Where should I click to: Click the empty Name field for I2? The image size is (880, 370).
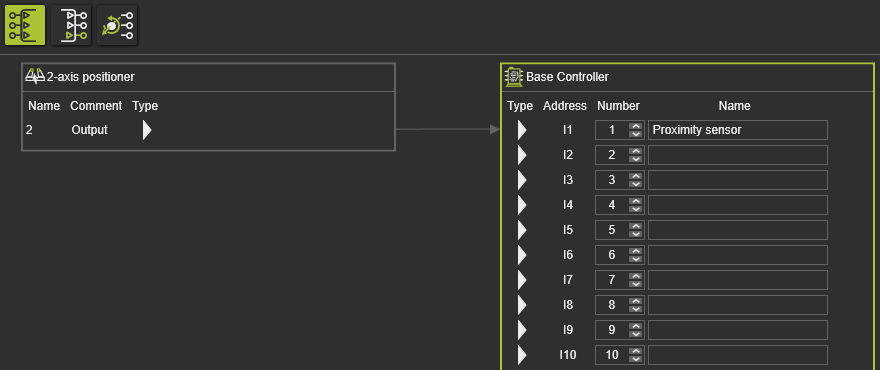pyautogui.click(x=737, y=155)
